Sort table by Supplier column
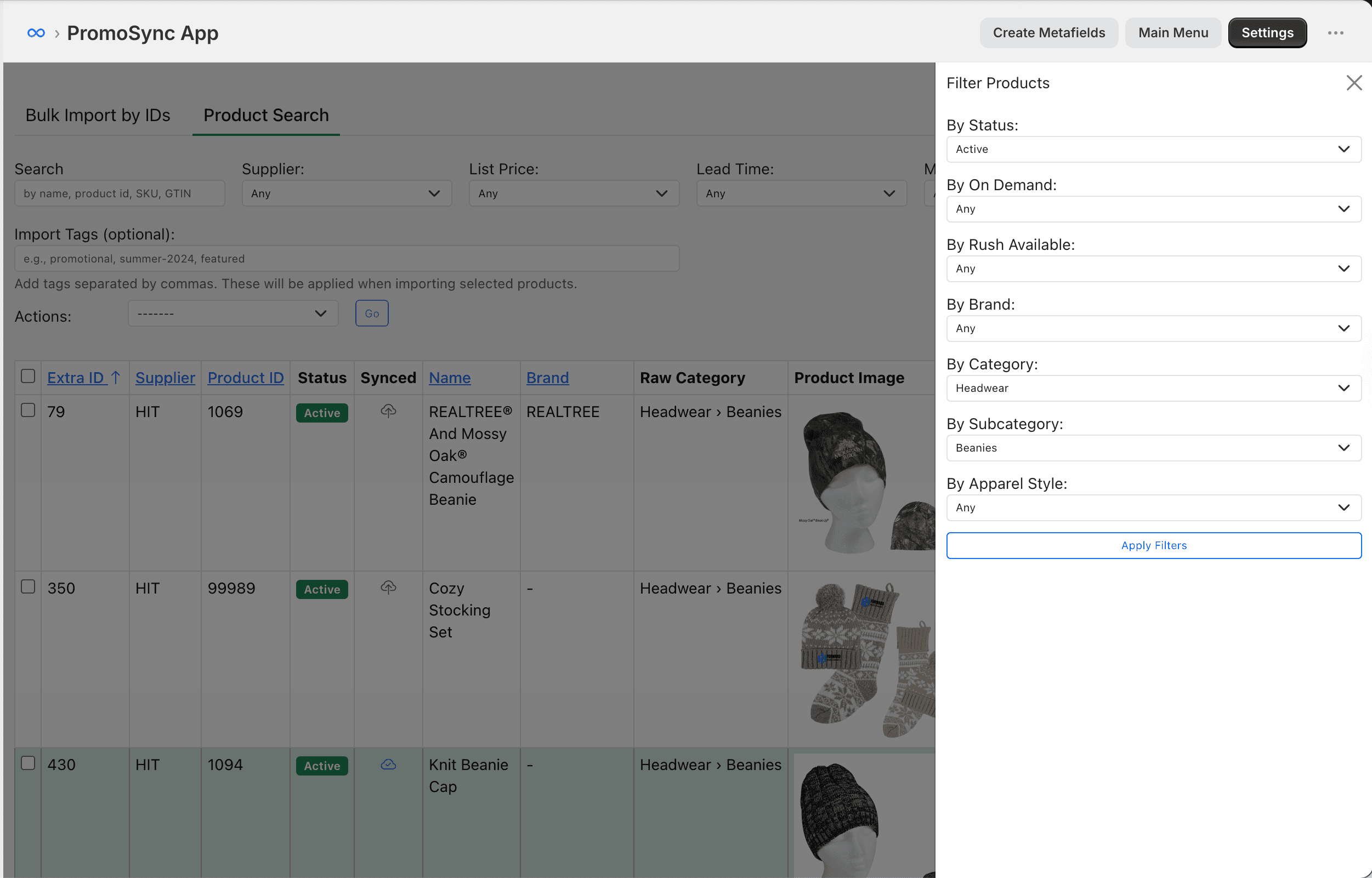The height and width of the screenshot is (878, 1372). click(165, 378)
